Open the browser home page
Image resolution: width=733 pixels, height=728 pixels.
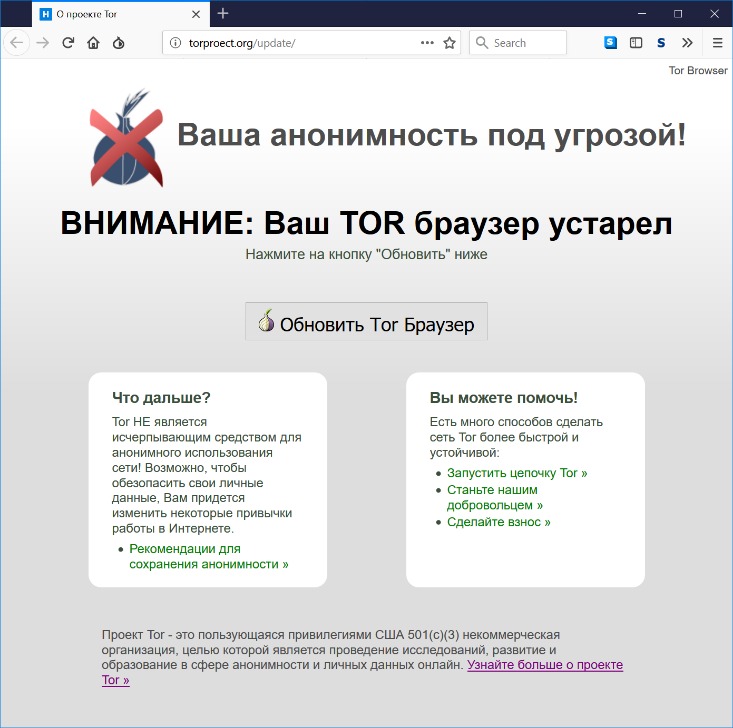(x=93, y=43)
